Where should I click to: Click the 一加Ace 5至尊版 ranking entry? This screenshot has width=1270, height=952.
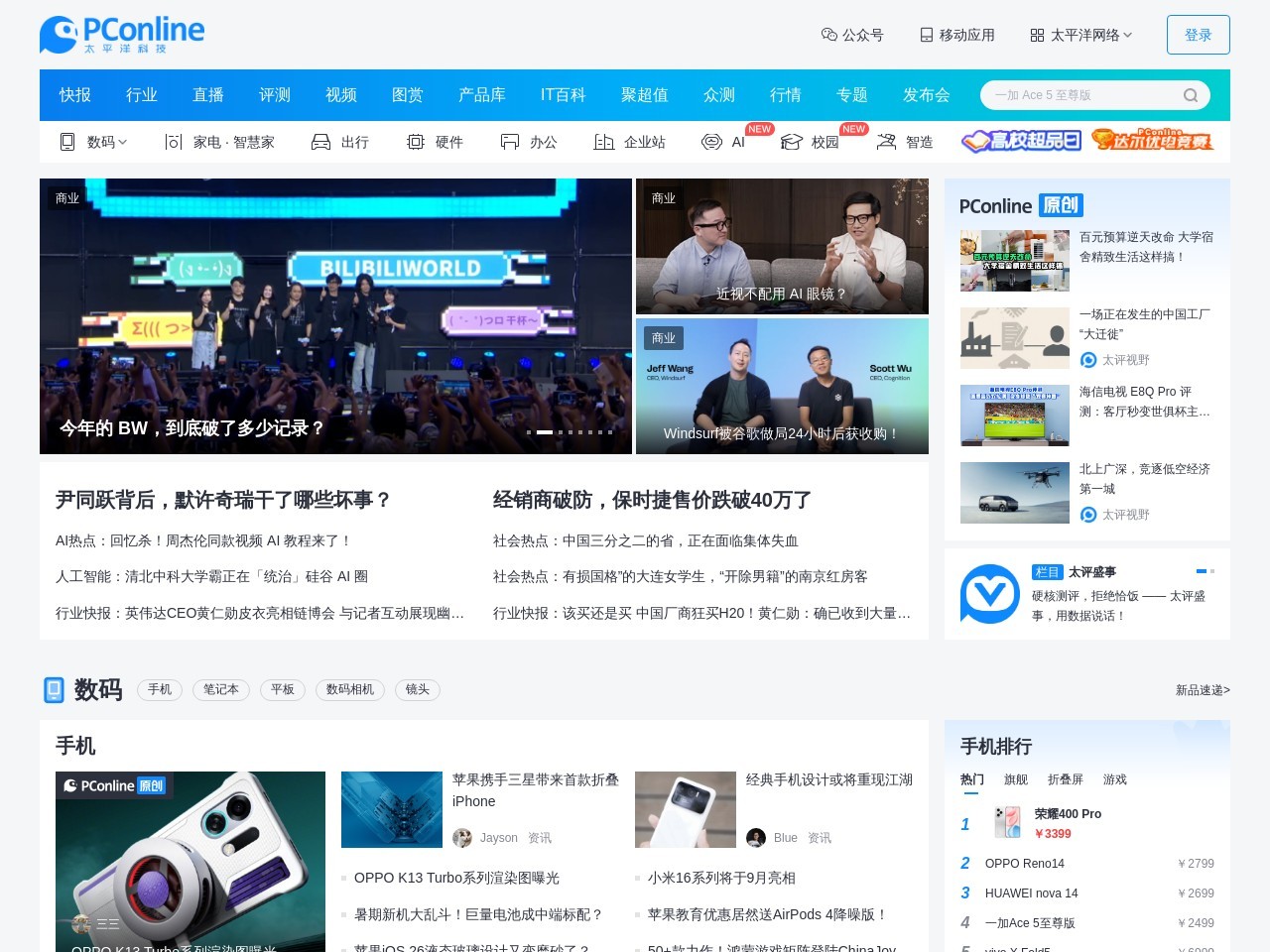pos(1087,923)
